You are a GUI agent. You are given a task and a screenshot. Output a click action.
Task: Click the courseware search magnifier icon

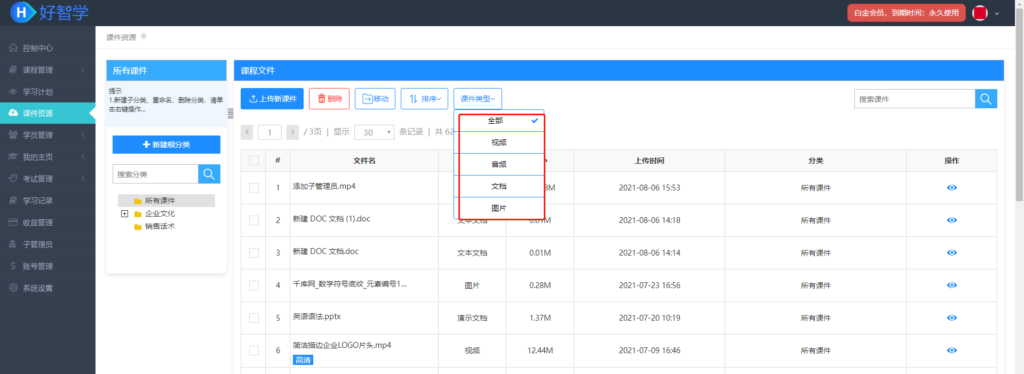click(x=986, y=99)
